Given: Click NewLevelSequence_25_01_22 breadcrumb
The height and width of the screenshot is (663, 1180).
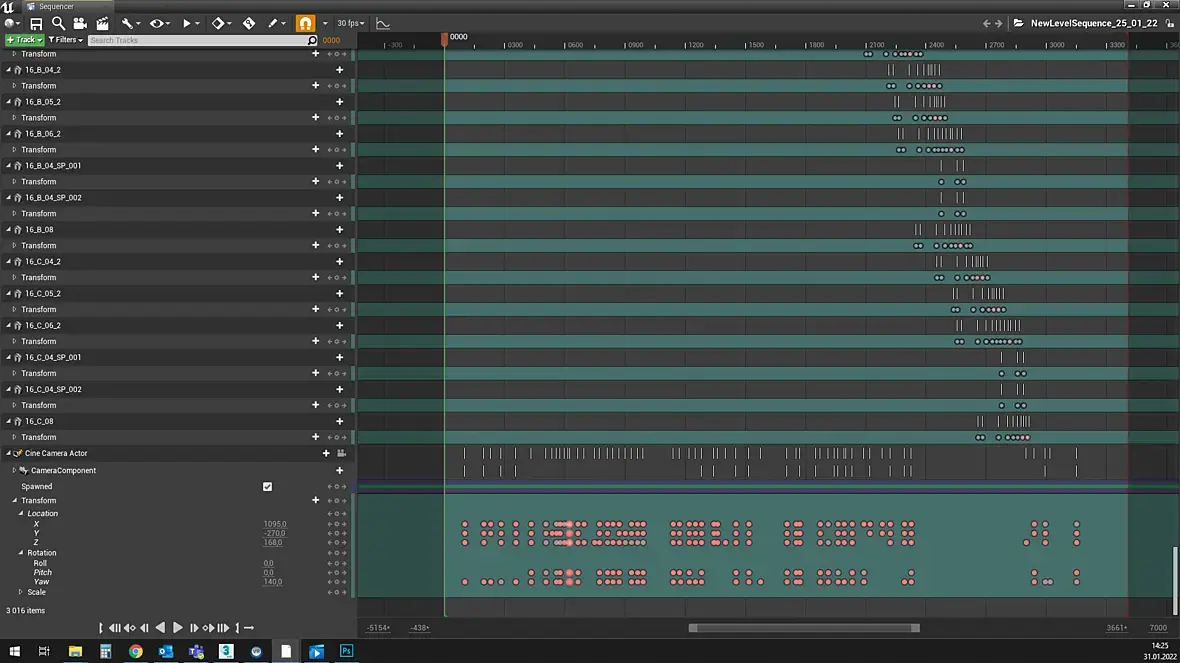Looking at the screenshot, I should click(x=1093, y=23).
